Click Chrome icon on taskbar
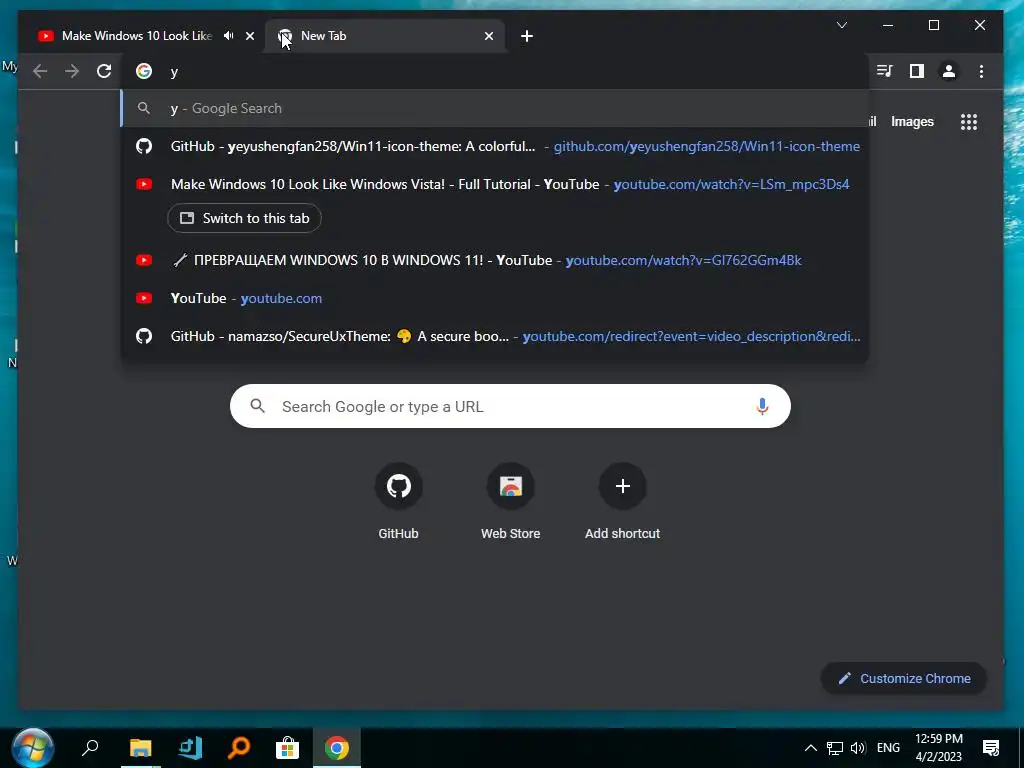Image resolution: width=1024 pixels, height=768 pixels. 336,748
